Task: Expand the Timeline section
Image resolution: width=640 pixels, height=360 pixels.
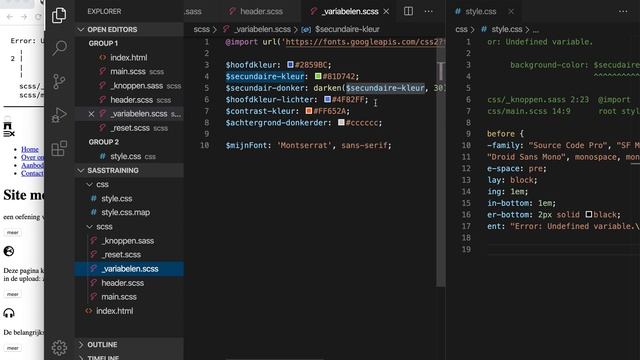Action: click(129, 357)
